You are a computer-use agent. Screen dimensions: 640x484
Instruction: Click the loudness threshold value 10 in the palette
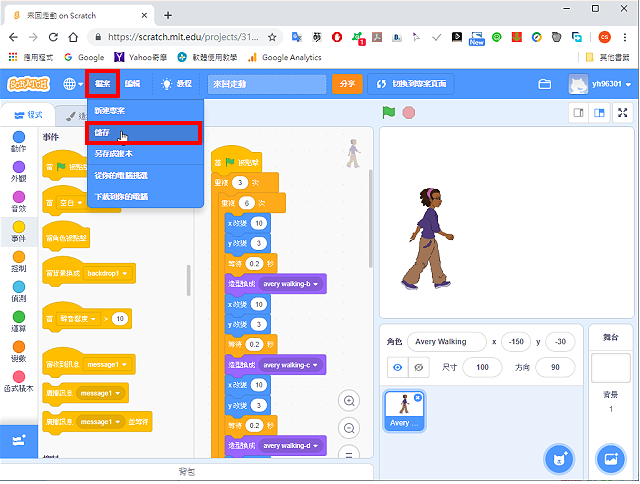pyautogui.click(x=120, y=319)
